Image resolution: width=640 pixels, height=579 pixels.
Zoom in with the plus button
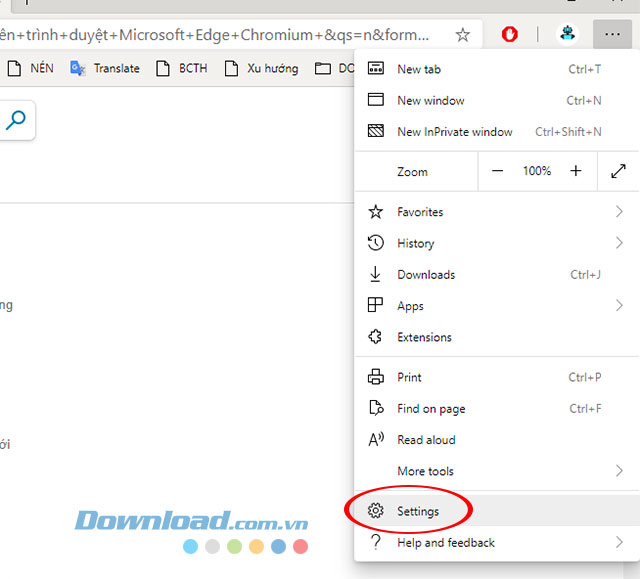point(575,171)
